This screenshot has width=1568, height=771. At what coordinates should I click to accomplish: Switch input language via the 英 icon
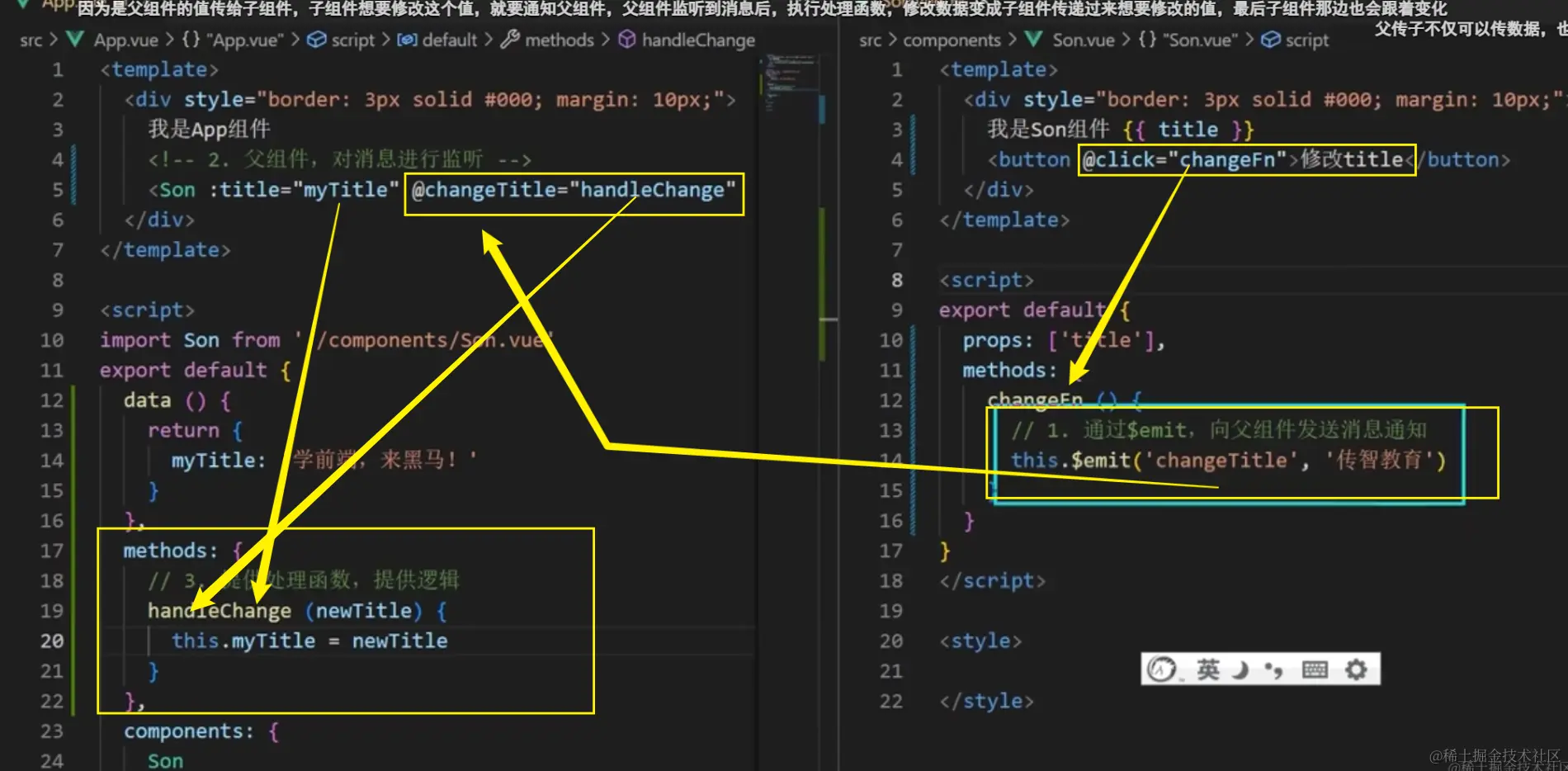click(x=1208, y=669)
